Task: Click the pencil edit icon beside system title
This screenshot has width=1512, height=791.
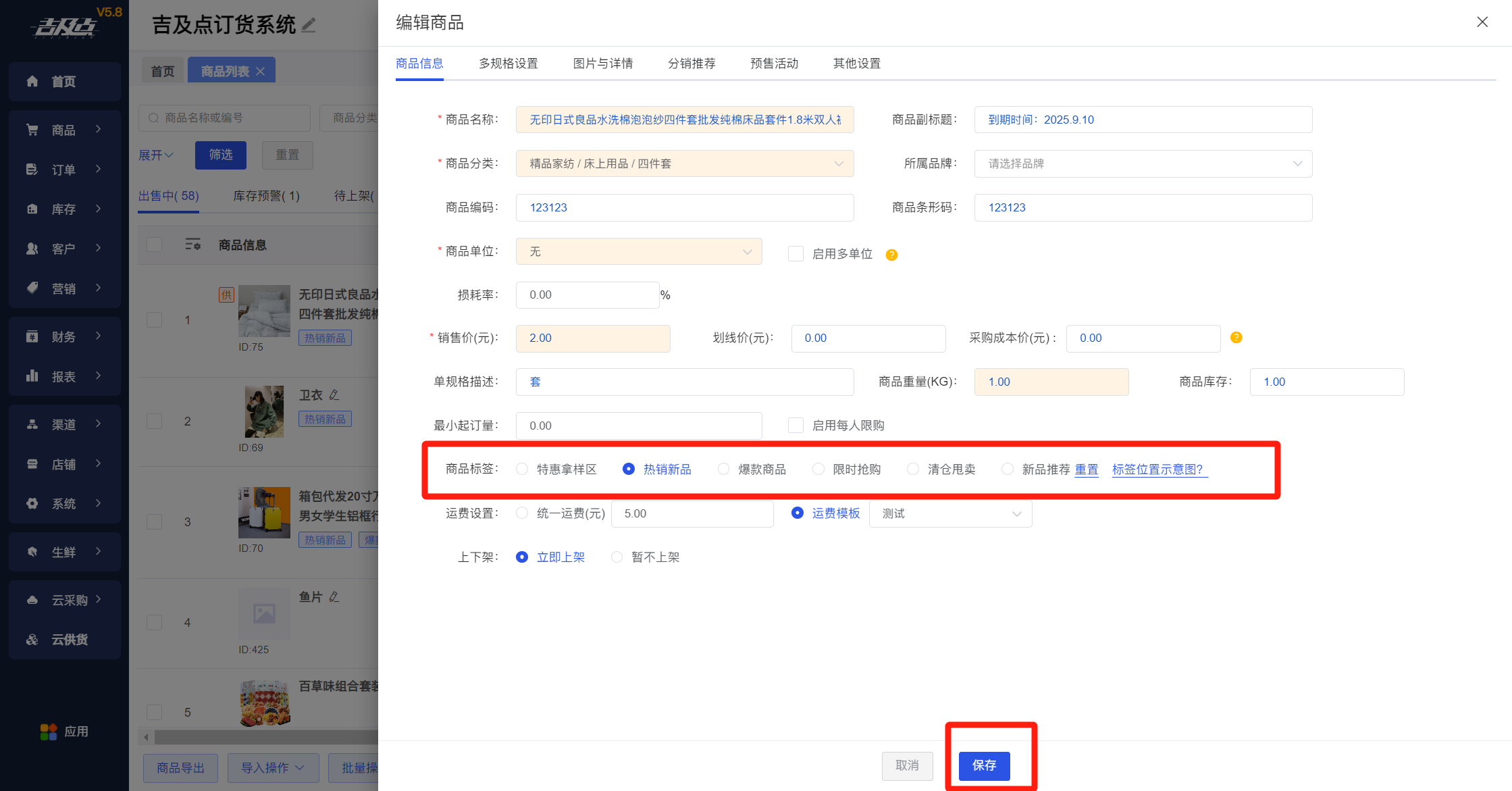Action: click(x=309, y=25)
